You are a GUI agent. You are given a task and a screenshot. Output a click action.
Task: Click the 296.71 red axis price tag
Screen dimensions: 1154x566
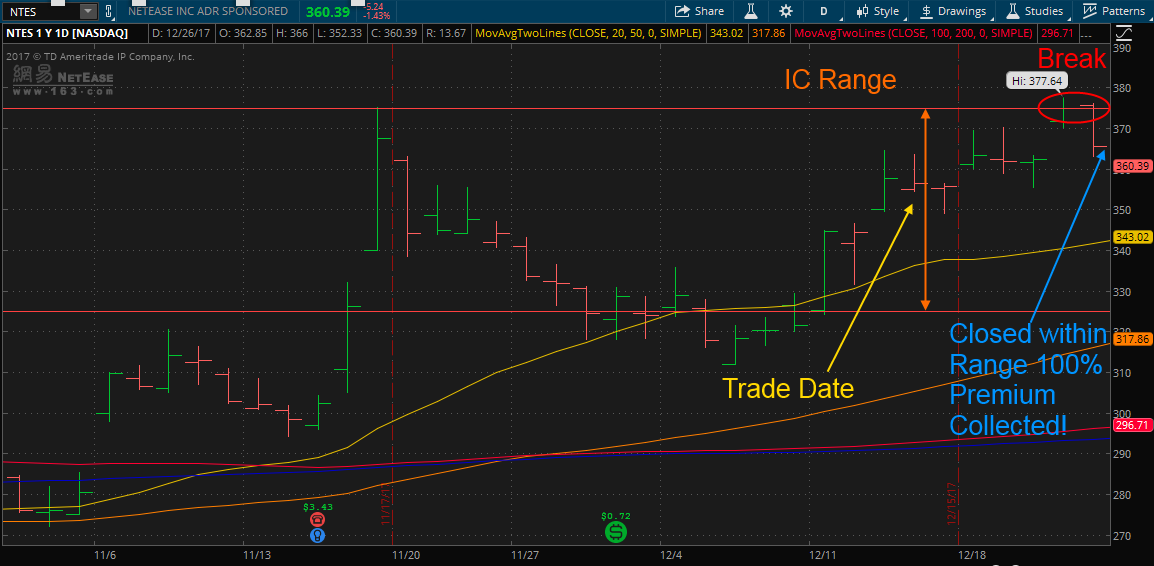[1132, 425]
